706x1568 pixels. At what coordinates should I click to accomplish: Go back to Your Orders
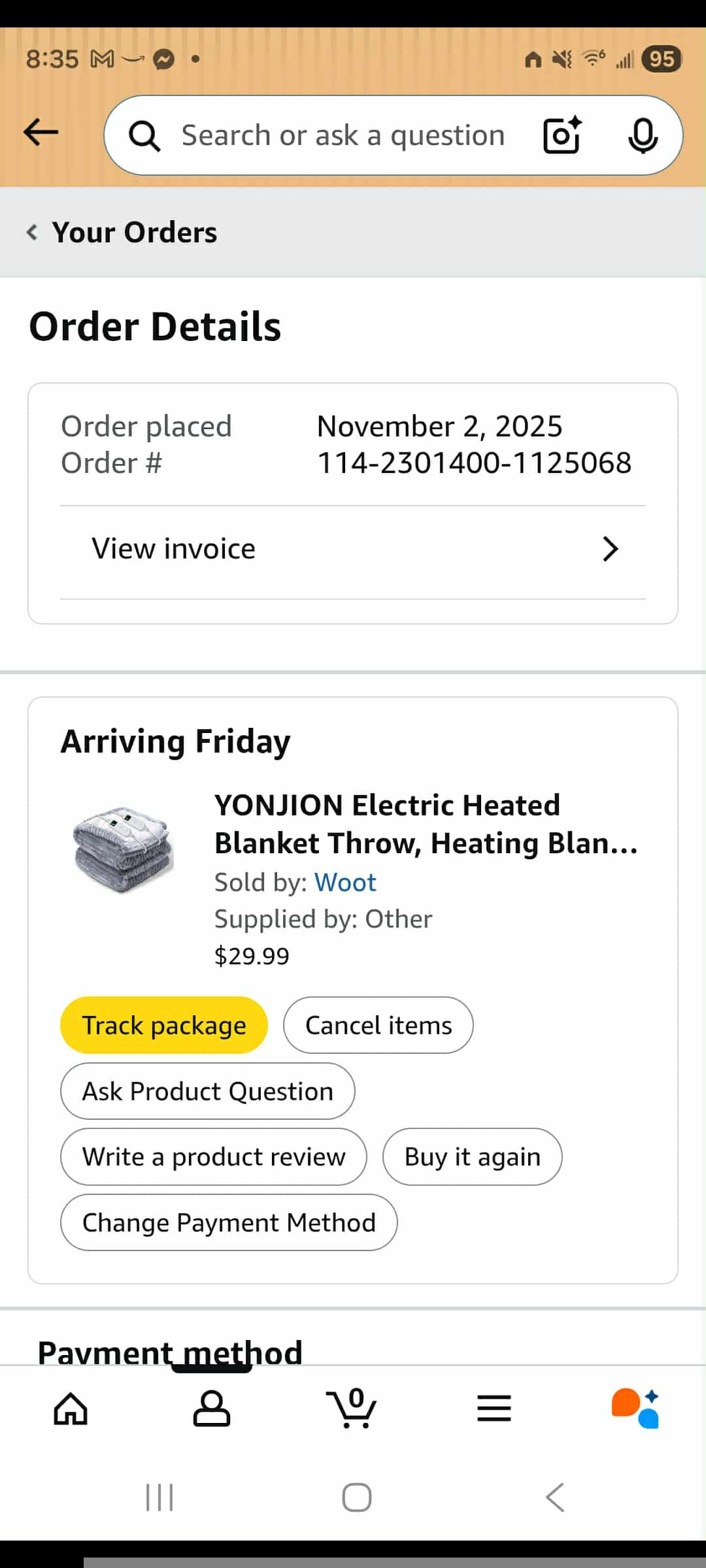click(x=122, y=232)
